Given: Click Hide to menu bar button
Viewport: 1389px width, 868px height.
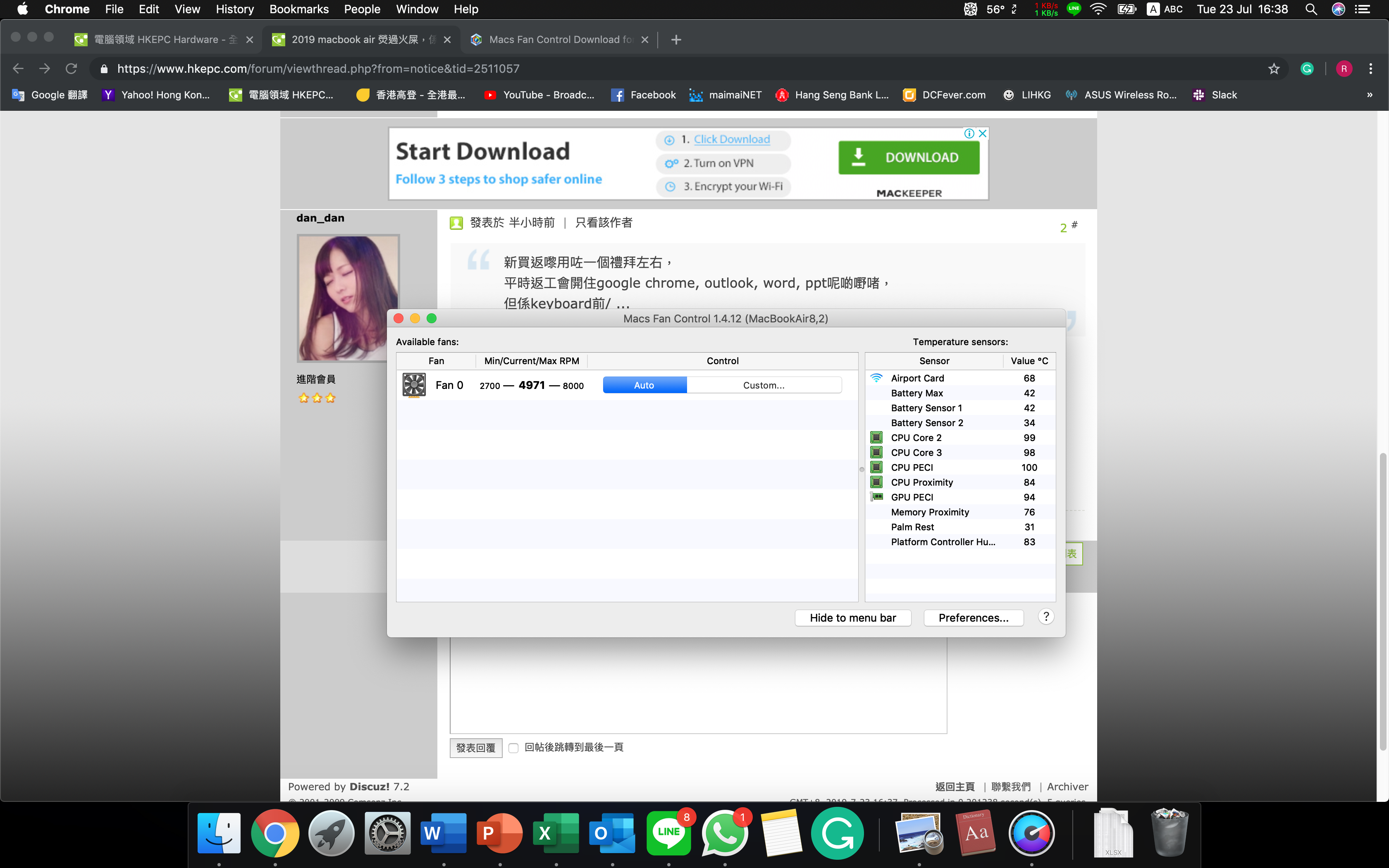Looking at the screenshot, I should [852, 618].
